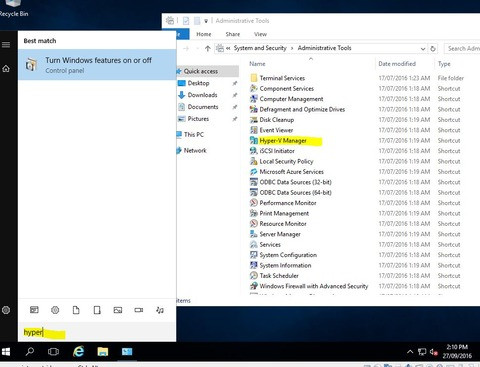Open the View ribbon tab
480x367 pixels.
260,34
